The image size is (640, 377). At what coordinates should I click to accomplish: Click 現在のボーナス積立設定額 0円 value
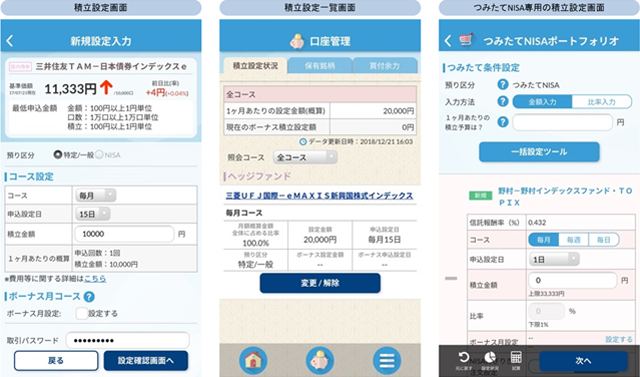(408, 127)
